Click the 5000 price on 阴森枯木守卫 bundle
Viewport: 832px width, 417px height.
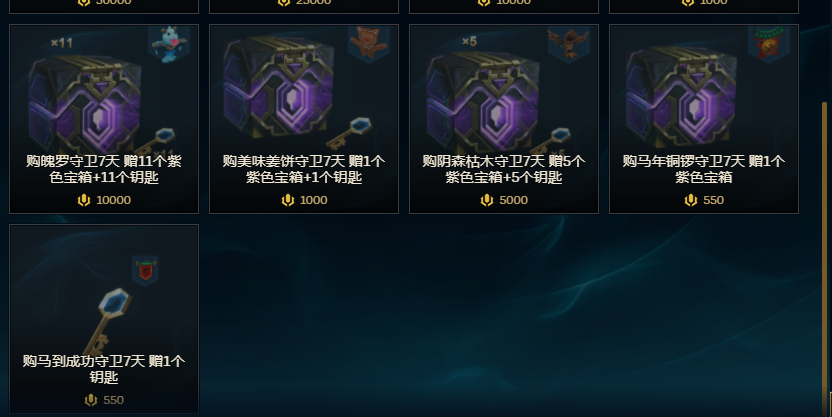504,200
